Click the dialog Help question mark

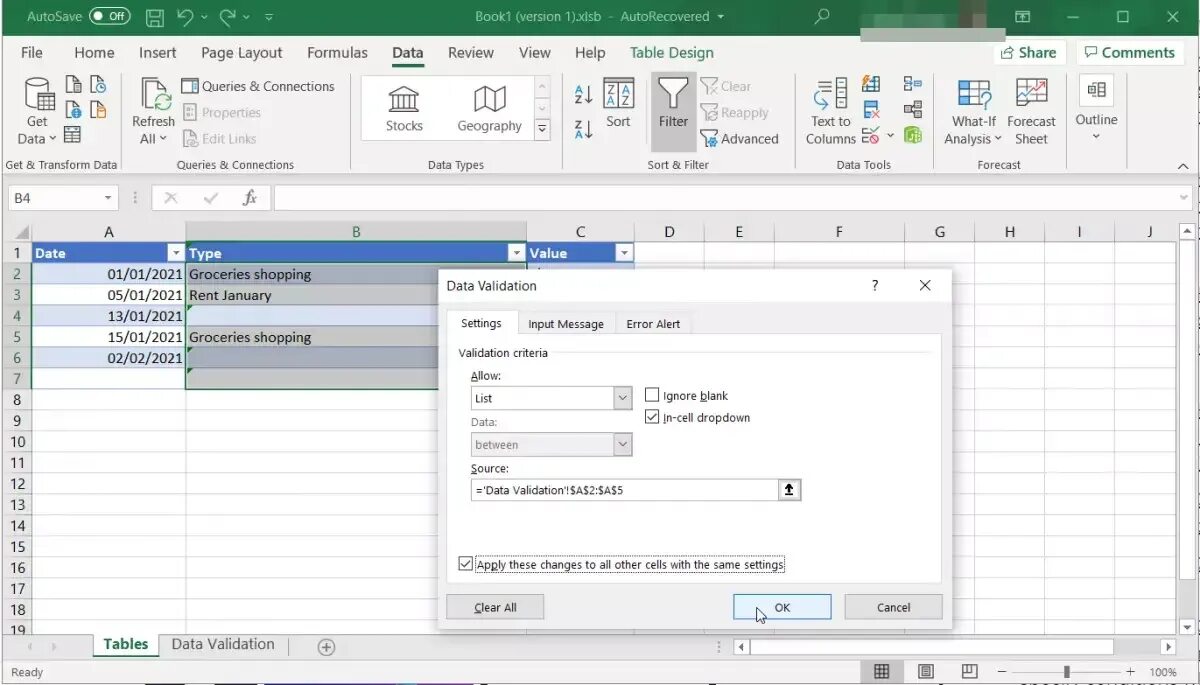click(x=875, y=286)
